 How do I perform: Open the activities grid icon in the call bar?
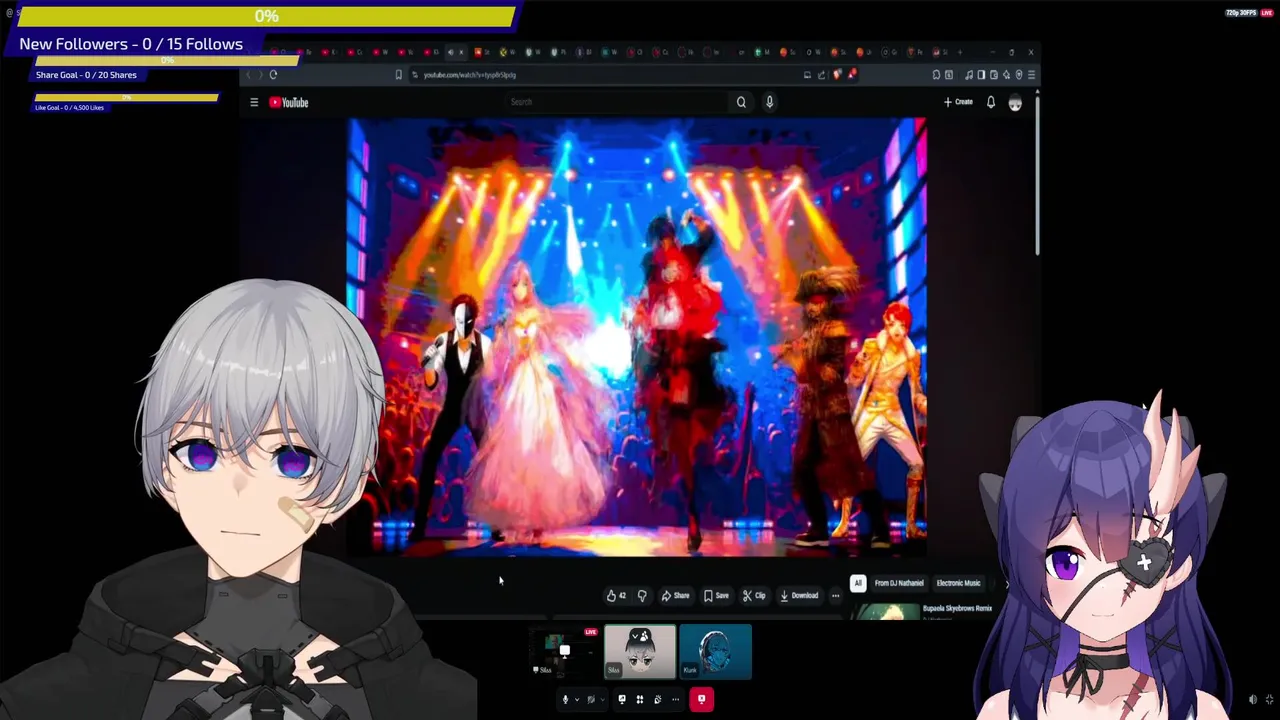pos(640,700)
